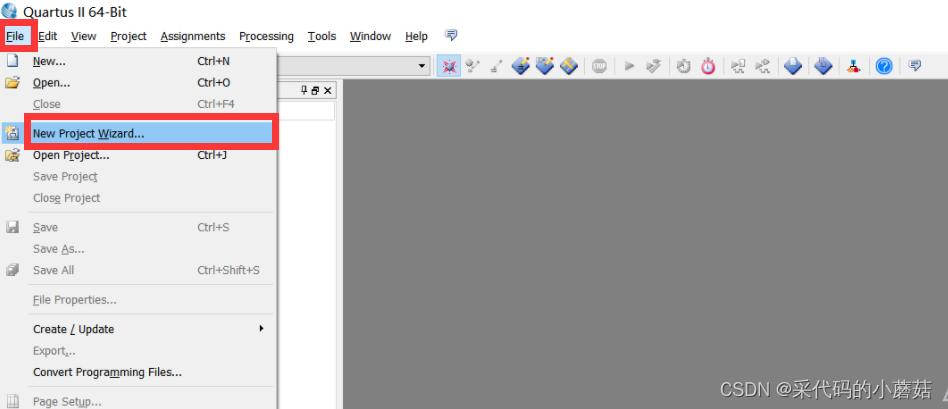The image size is (948, 409).
Task: Click the blue chip with white page icon
Action: [x=793, y=66]
